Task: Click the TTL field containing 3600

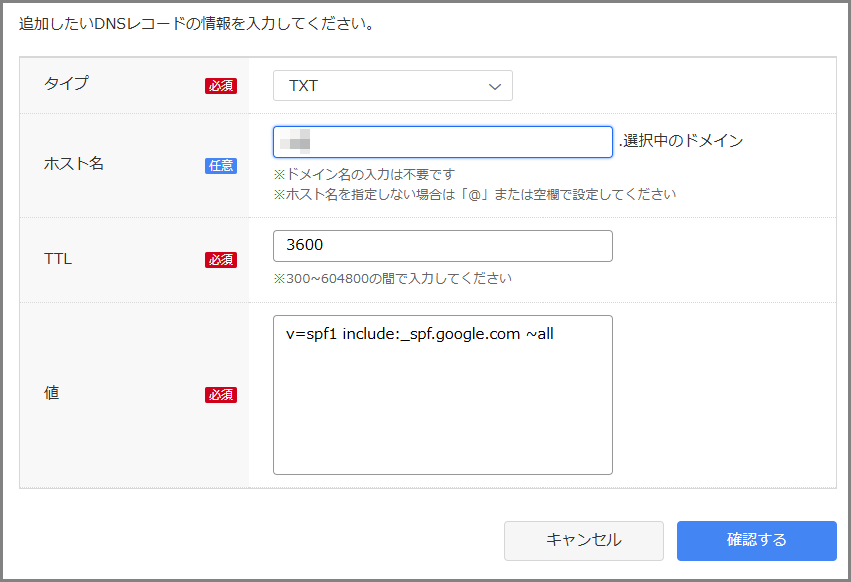Action: (442, 246)
